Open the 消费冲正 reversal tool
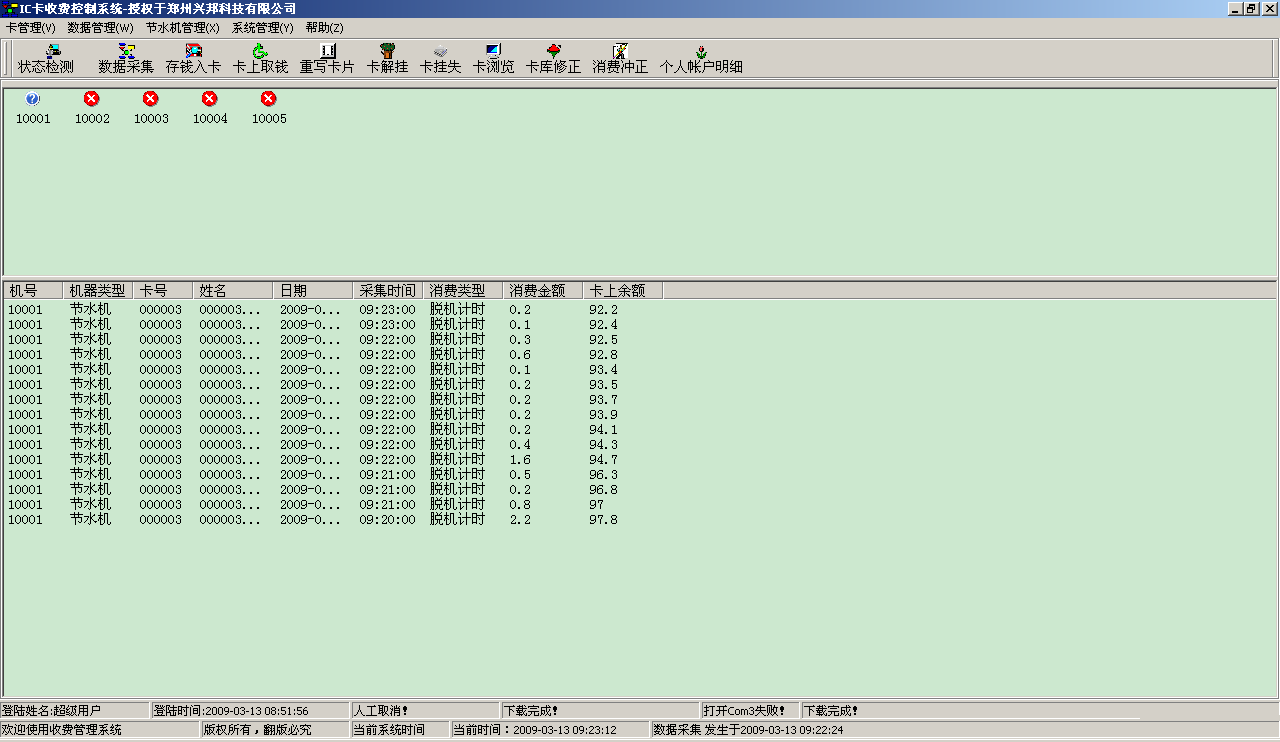This screenshot has height=742, width=1280. tap(620, 59)
